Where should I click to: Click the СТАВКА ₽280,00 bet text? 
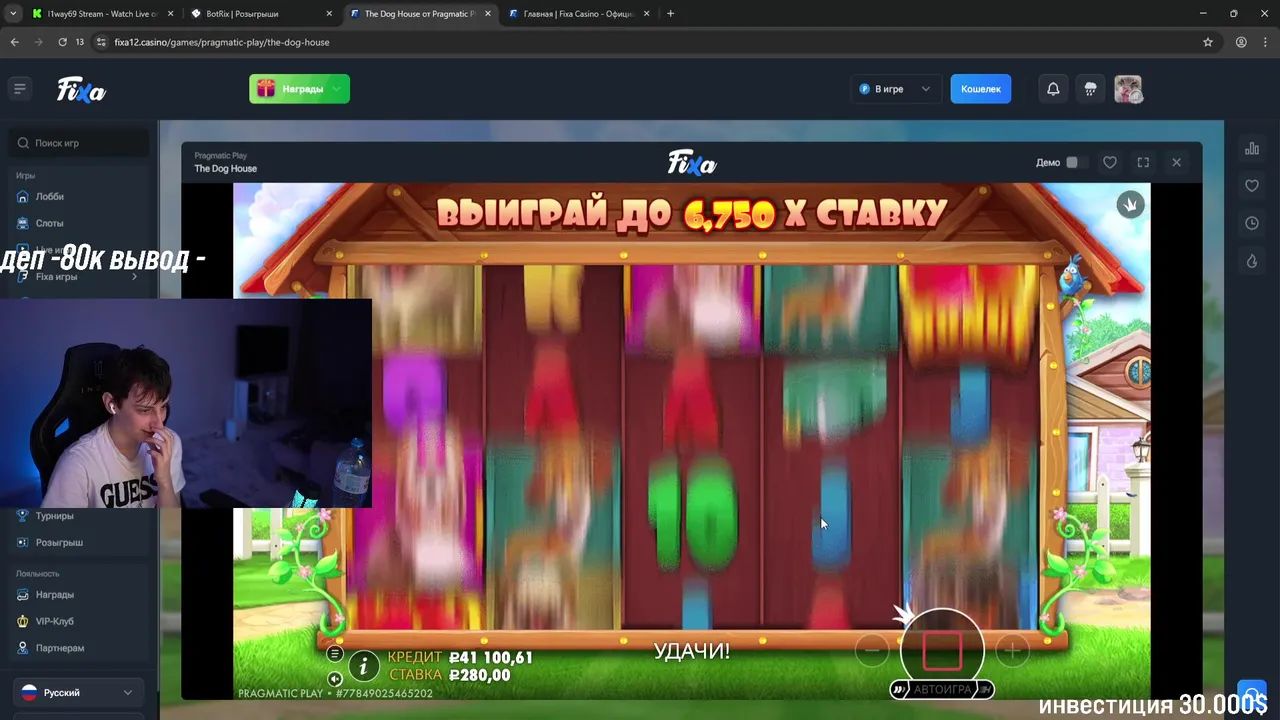[x=449, y=675]
